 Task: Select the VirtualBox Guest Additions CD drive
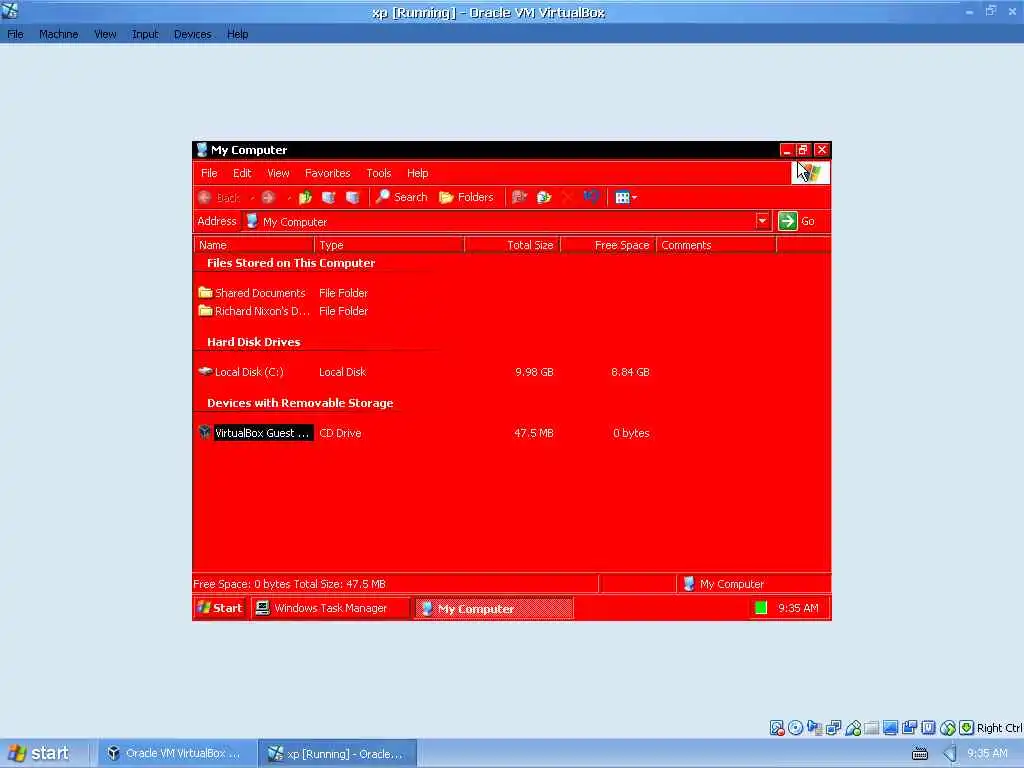click(255, 432)
